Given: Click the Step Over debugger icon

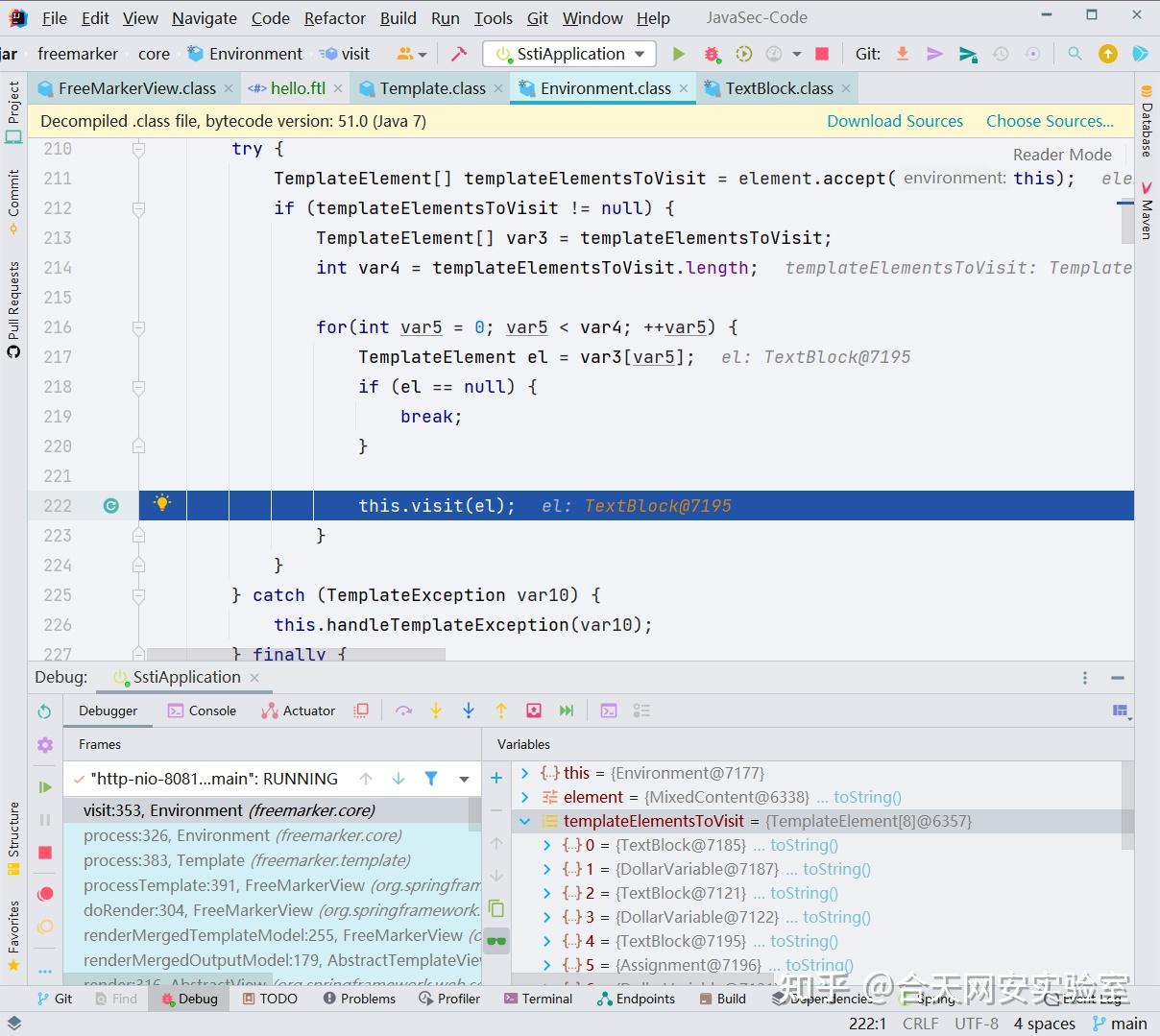Looking at the screenshot, I should coord(403,711).
